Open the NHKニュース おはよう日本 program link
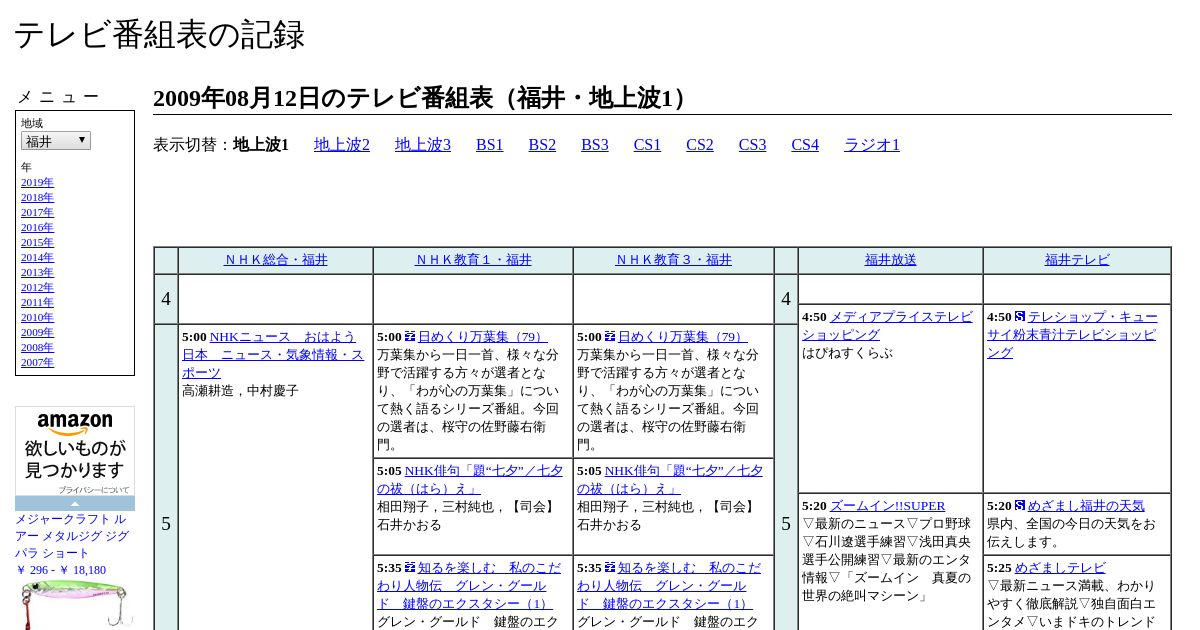 pyautogui.click(x=273, y=355)
